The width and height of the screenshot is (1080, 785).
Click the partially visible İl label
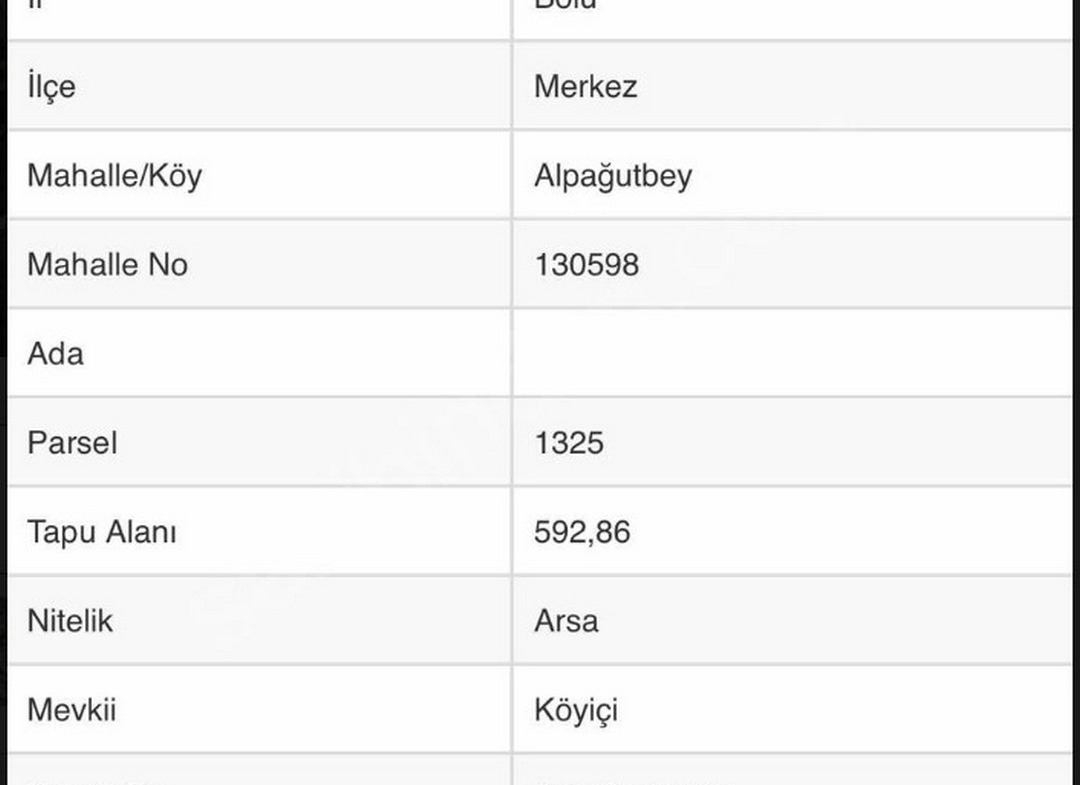coord(36,5)
